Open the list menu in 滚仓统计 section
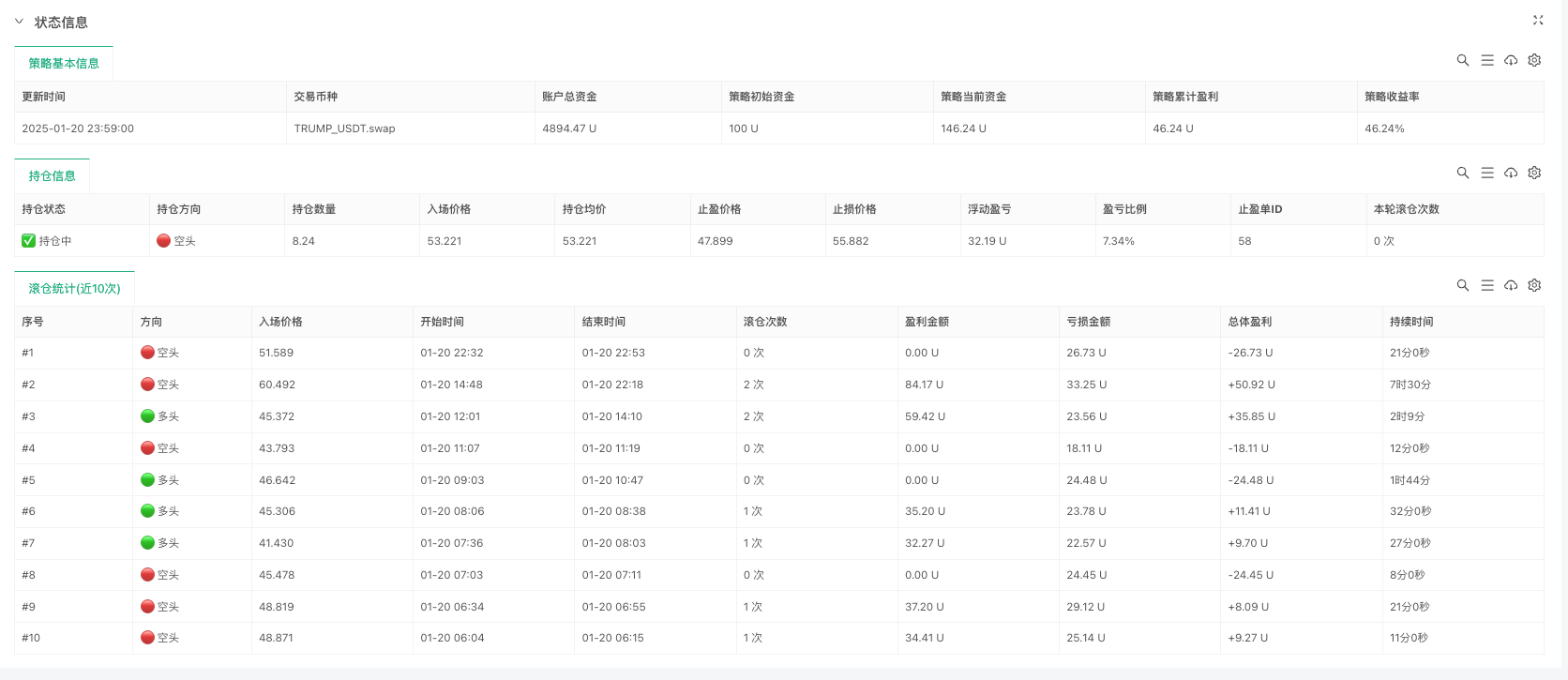1568x680 pixels. [x=1487, y=285]
